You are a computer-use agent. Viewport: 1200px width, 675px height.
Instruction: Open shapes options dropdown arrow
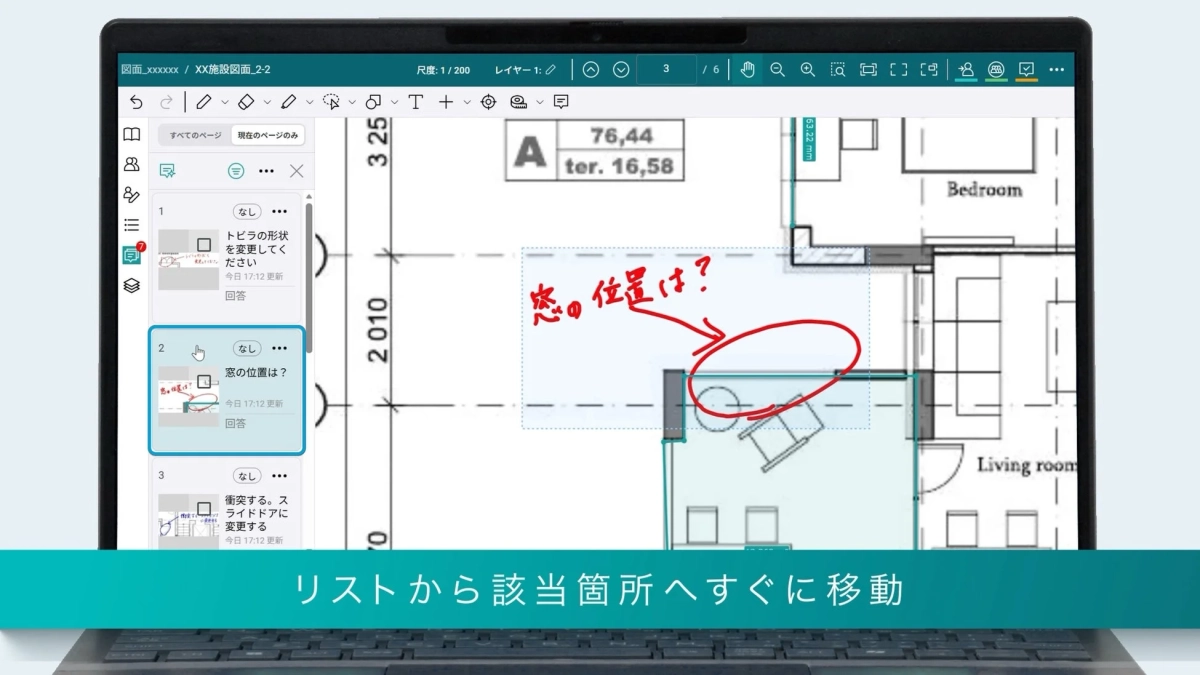click(394, 102)
